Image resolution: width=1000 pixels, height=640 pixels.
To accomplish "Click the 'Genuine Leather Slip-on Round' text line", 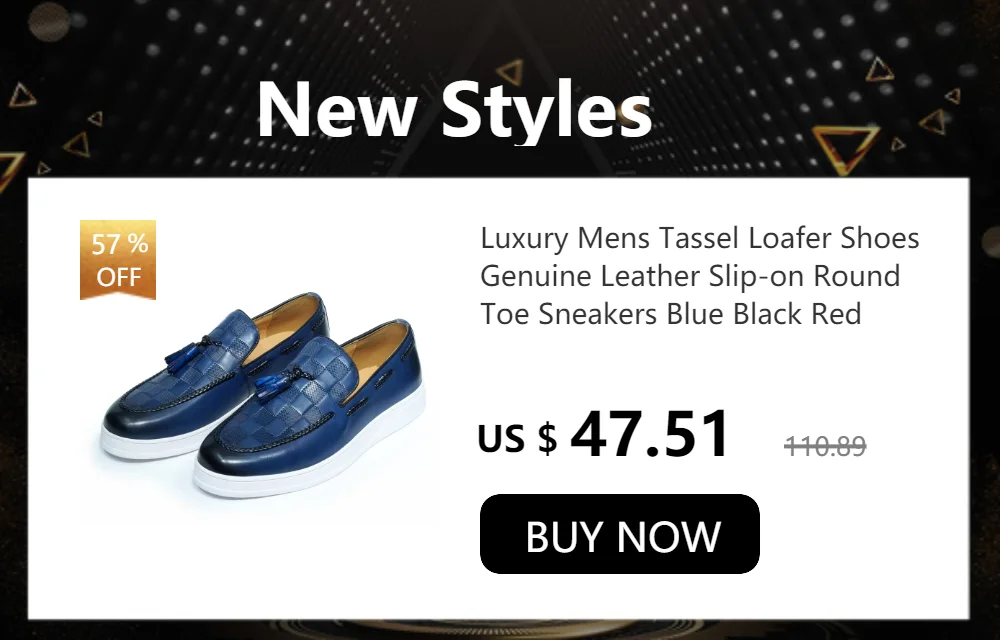I will pos(689,276).
